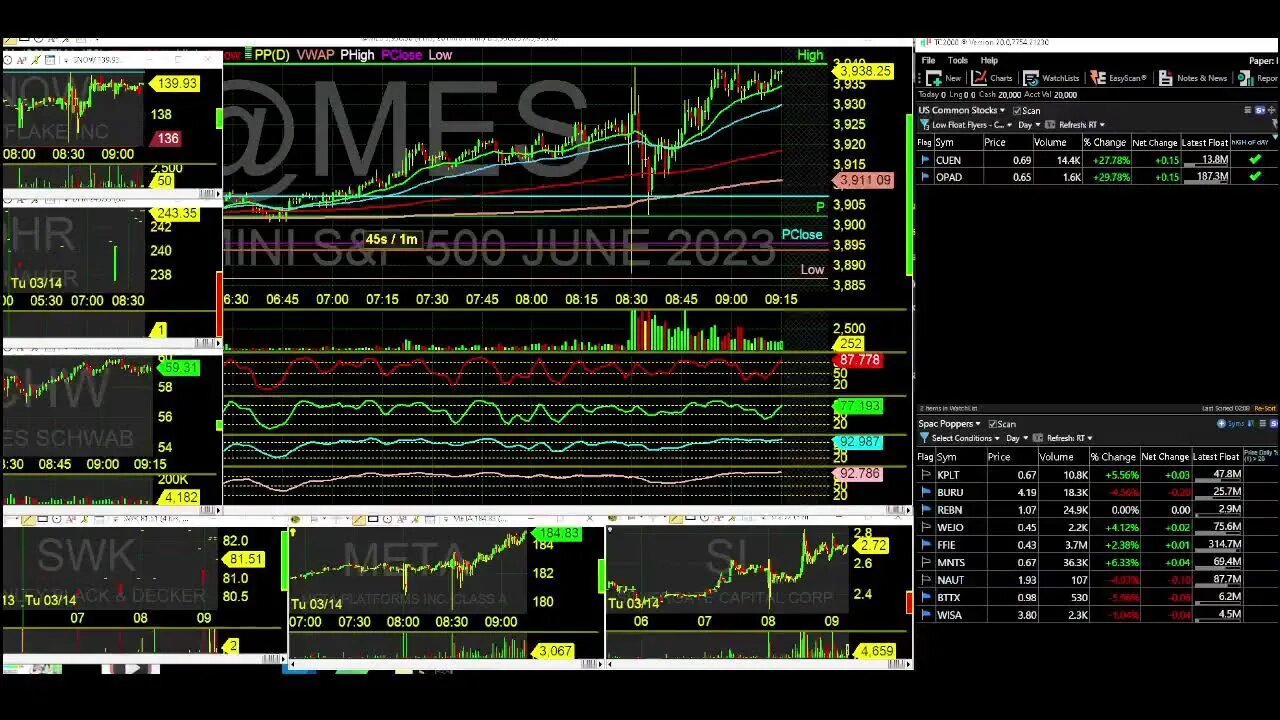Toggle flag on WEJO row
The width and height of the screenshot is (1280, 720).
coord(926,527)
